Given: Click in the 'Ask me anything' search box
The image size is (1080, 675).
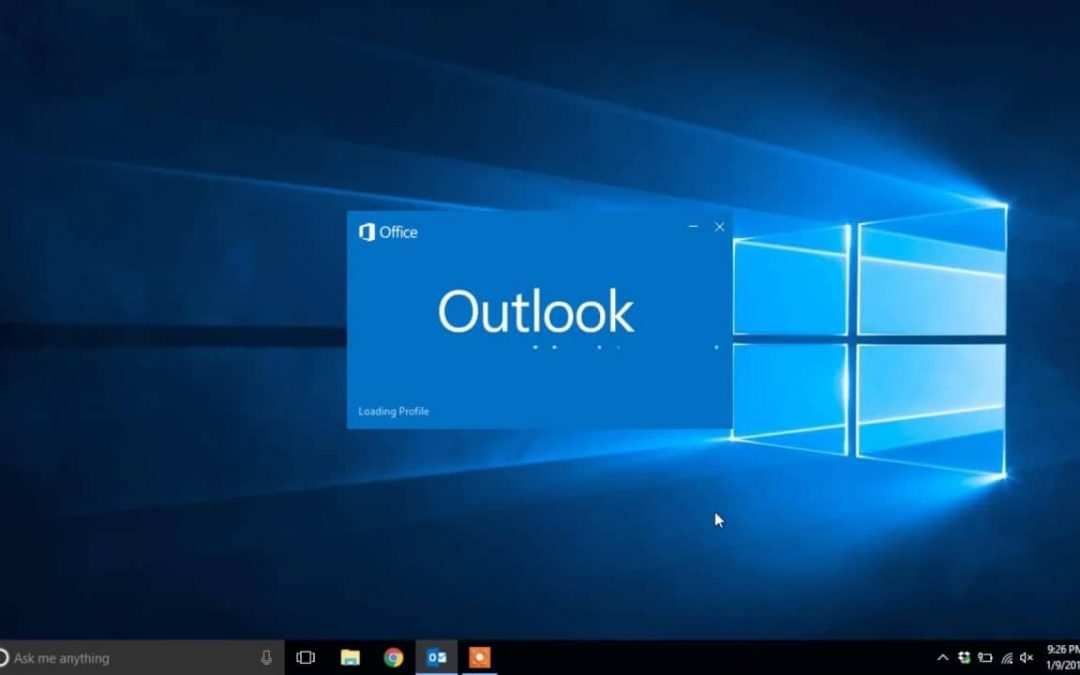Looking at the screenshot, I should 141,658.
